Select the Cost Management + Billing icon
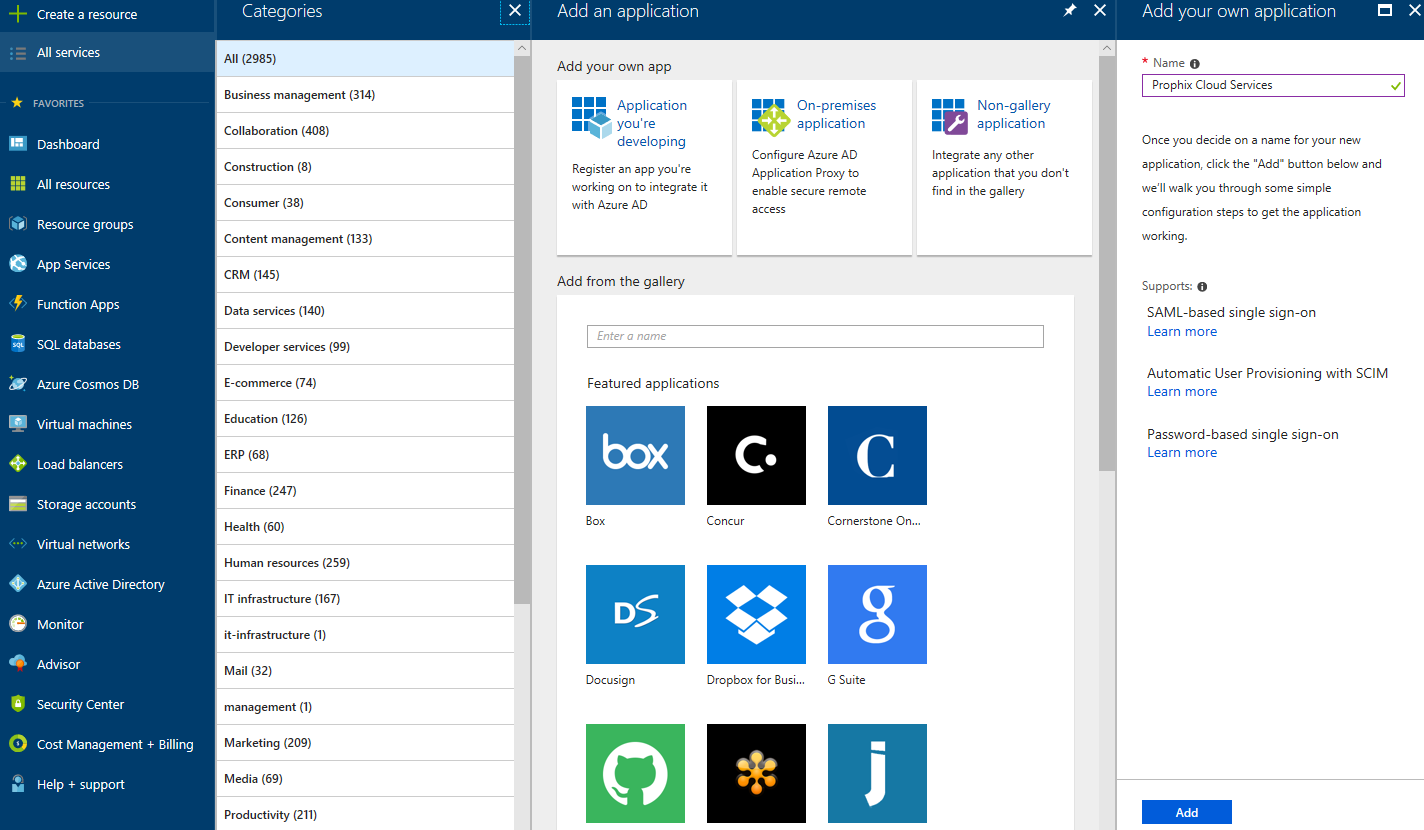Screen dimensions: 1424x830 pos(17,744)
